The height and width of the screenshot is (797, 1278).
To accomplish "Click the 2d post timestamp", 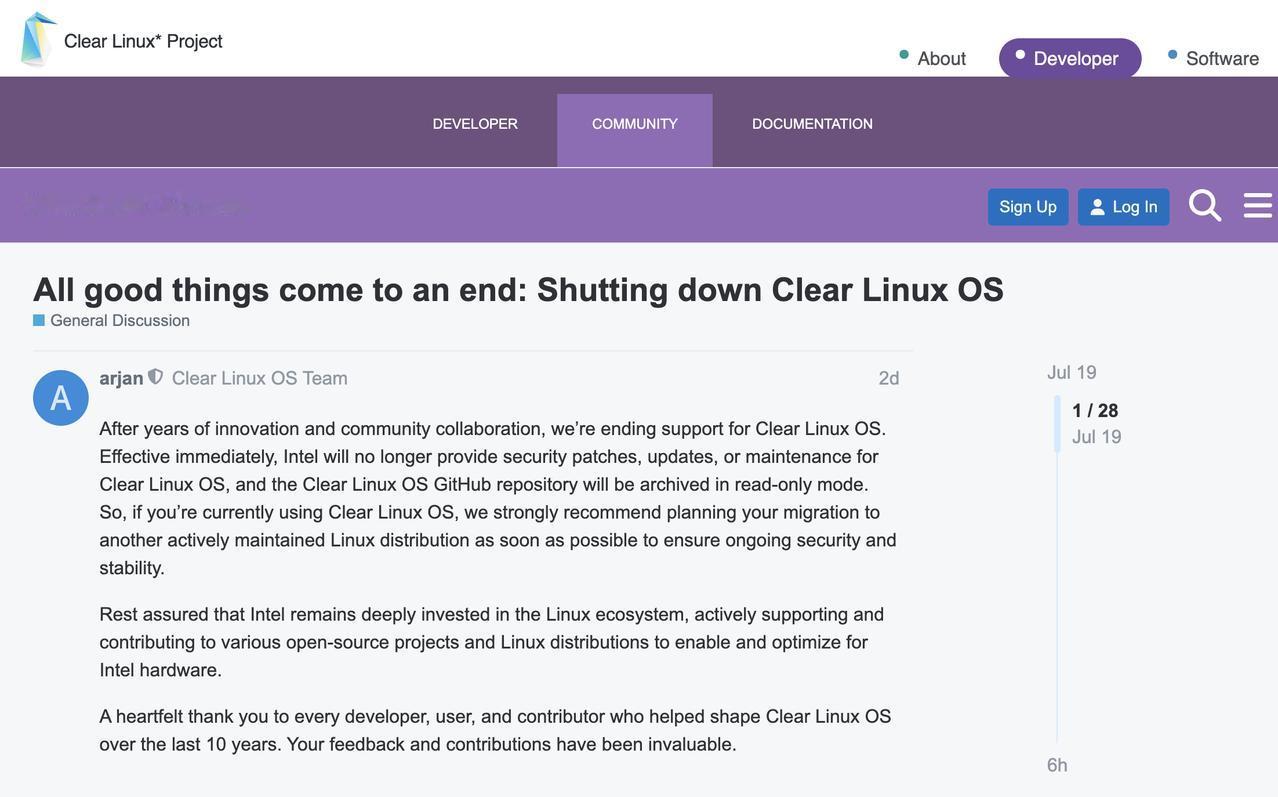I will click(x=889, y=378).
